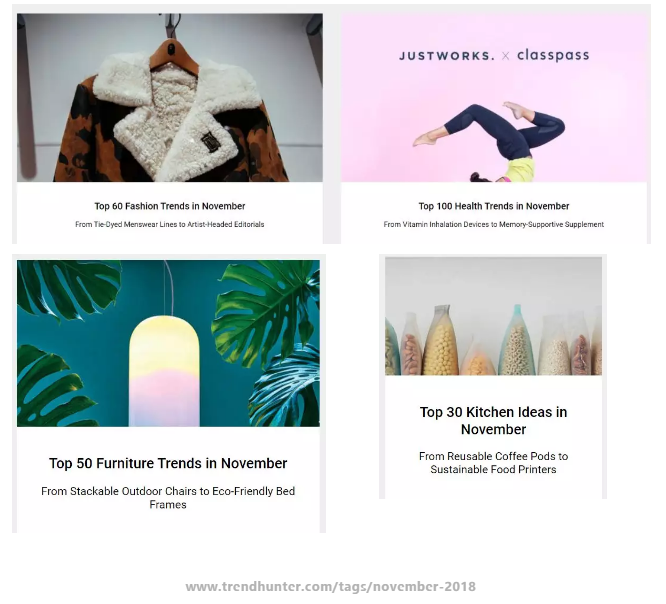Click the badge on the jacket collar
This screenshot has height=604, width=666.
[210, 141]
